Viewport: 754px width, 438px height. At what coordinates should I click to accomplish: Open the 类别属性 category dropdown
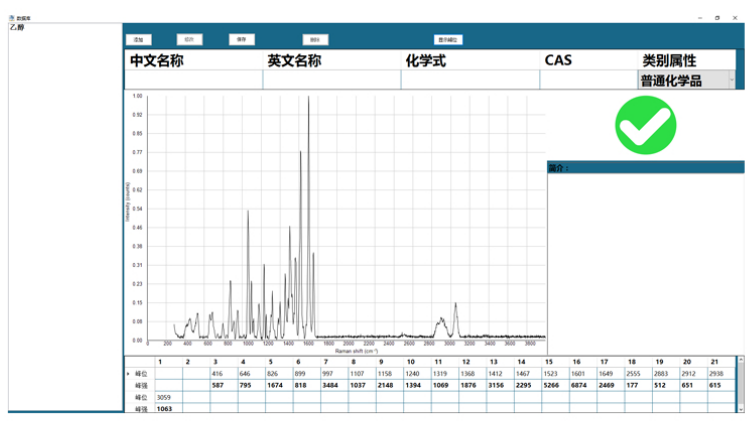tap(733, 80)
